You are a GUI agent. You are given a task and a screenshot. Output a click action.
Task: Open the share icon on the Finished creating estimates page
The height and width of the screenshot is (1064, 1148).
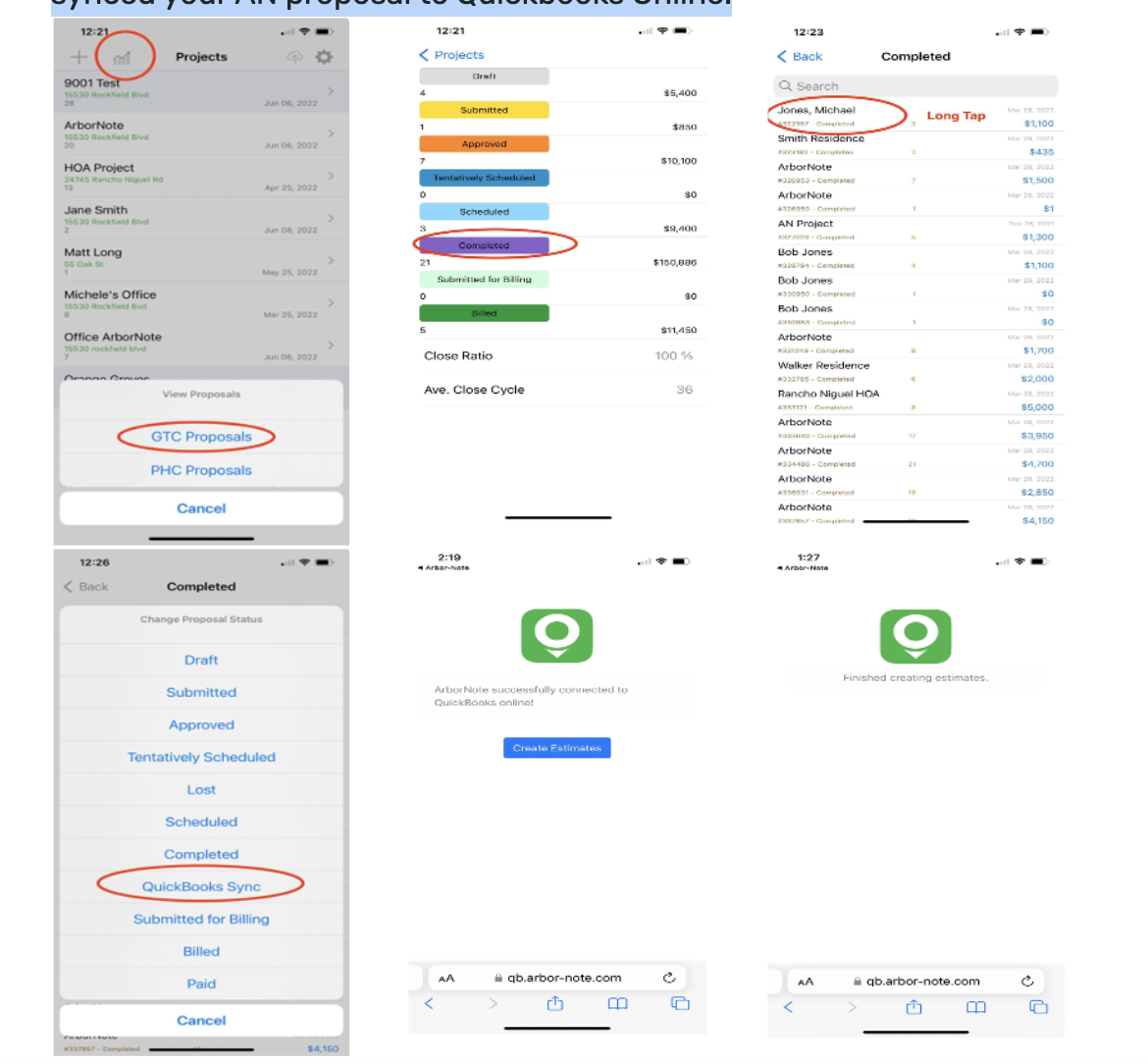(x=913, y=1007)
